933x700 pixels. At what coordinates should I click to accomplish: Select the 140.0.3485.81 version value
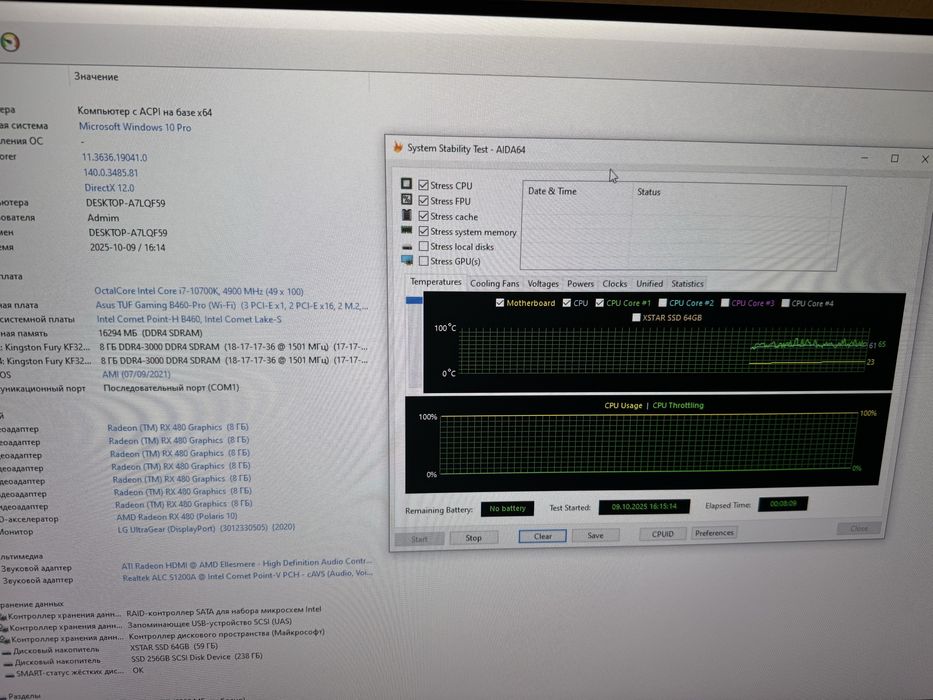111,173
